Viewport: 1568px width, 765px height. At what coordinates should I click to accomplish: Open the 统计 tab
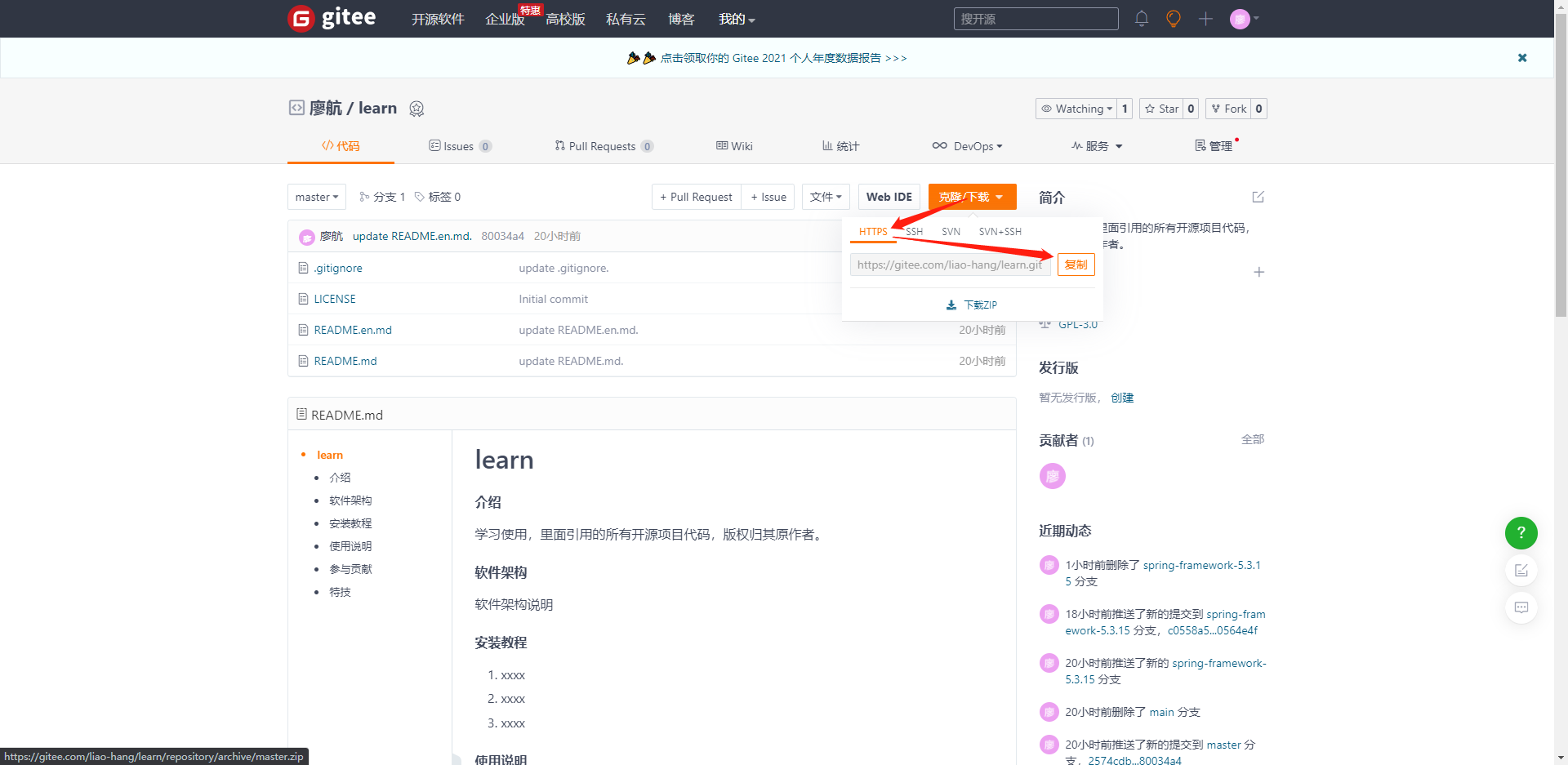(x=840, y=146)
